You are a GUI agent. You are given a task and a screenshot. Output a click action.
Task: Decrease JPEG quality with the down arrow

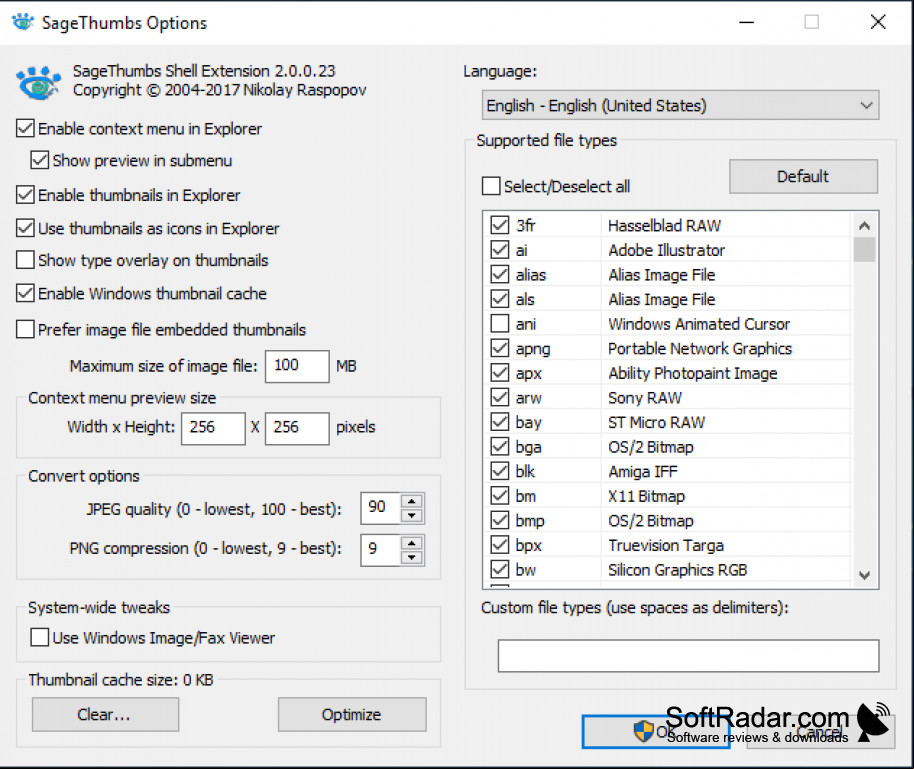click(412, 515)
